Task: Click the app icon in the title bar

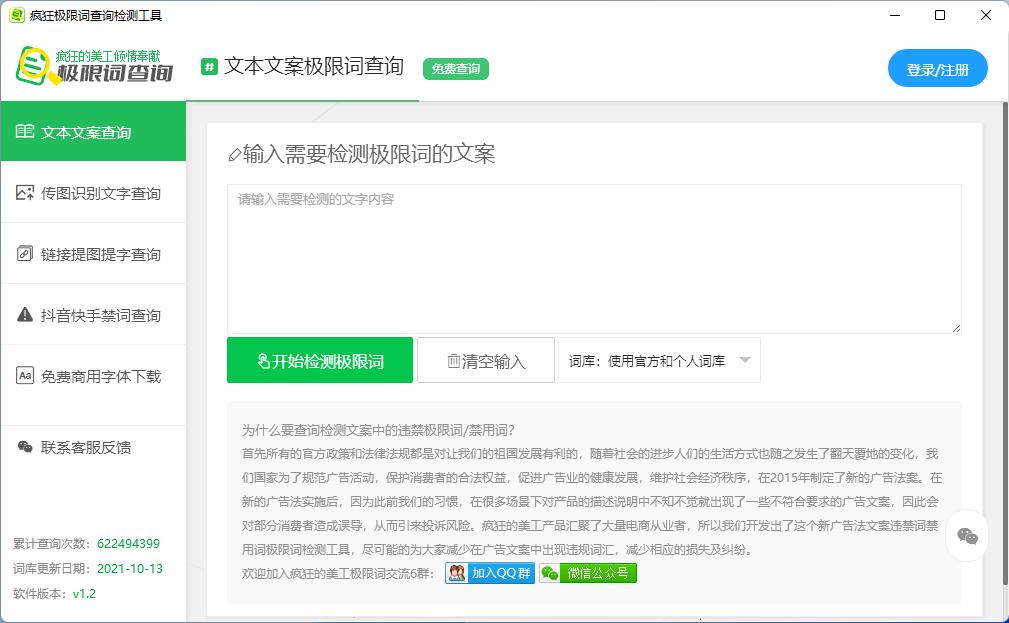Action: click(x=17, y=15)
